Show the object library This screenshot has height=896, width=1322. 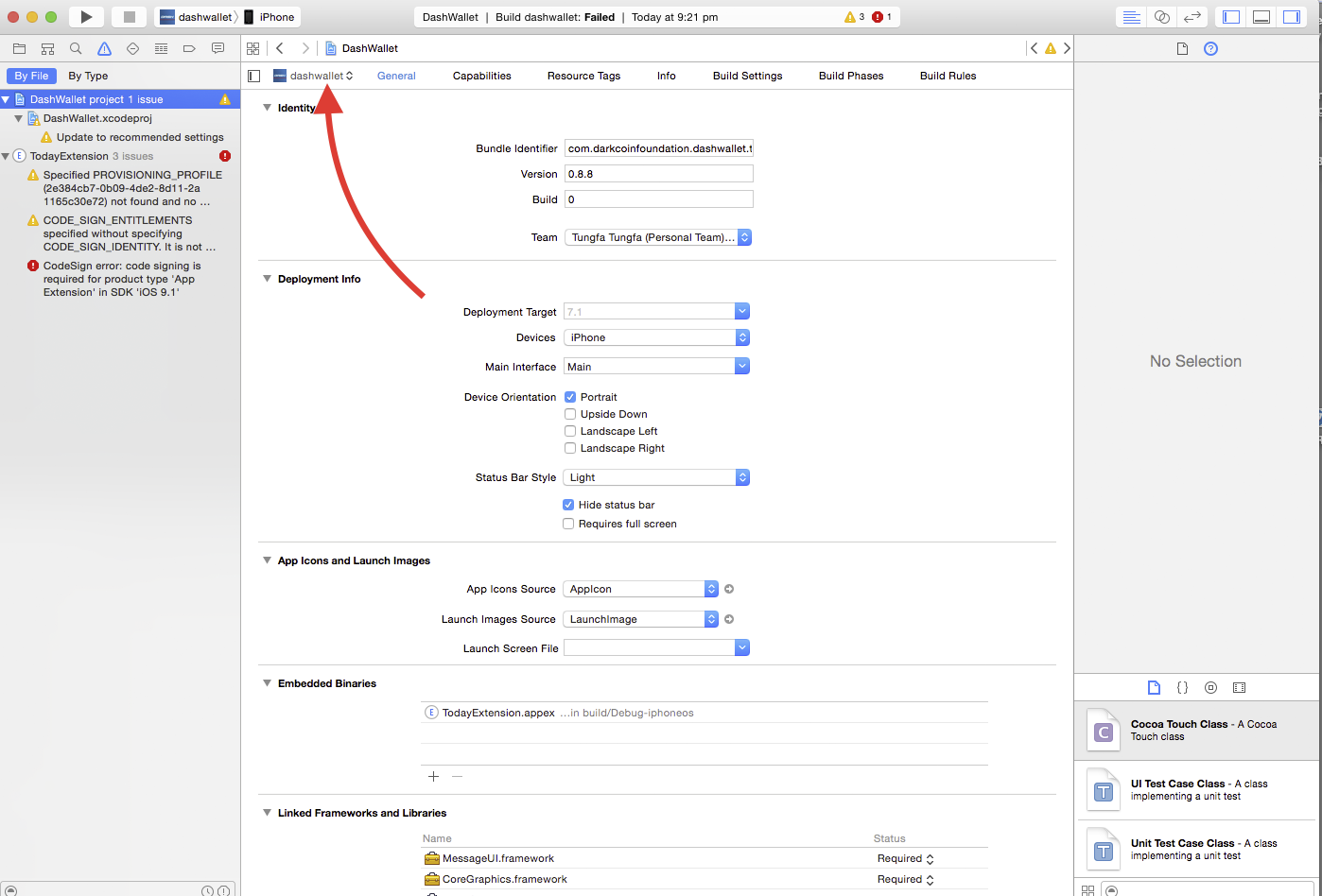coord(1210,687)
